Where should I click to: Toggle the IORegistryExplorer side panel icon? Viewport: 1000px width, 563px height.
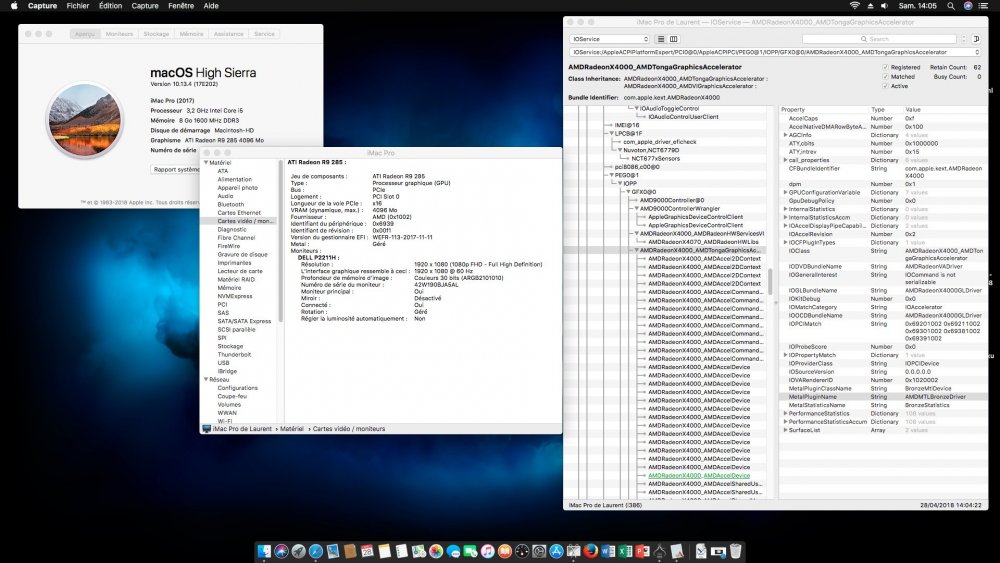tap(976, 39)
